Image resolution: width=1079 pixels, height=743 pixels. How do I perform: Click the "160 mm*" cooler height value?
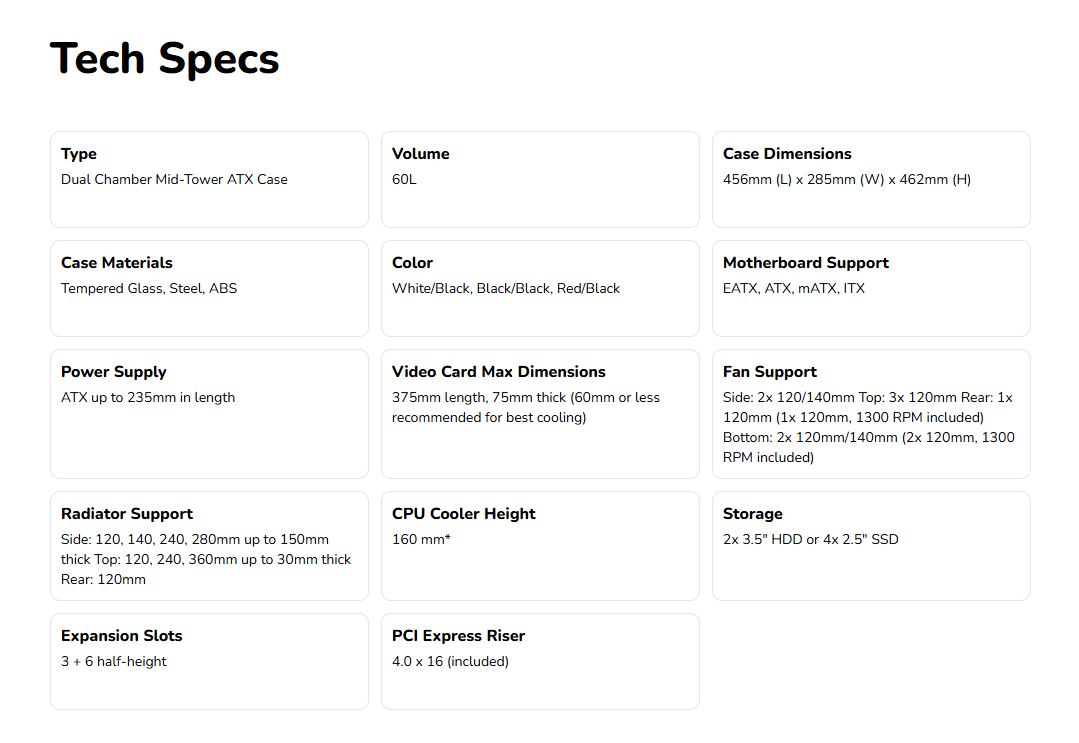point(421,540)
